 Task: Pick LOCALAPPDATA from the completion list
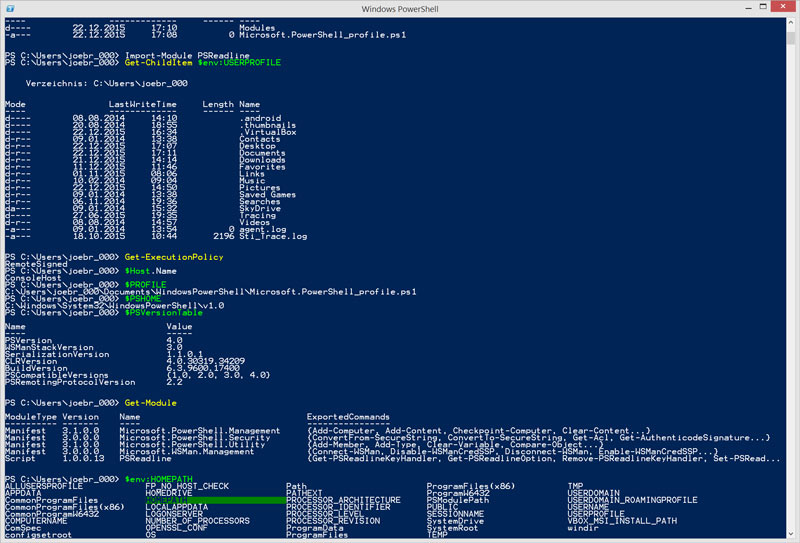(177, 507)
